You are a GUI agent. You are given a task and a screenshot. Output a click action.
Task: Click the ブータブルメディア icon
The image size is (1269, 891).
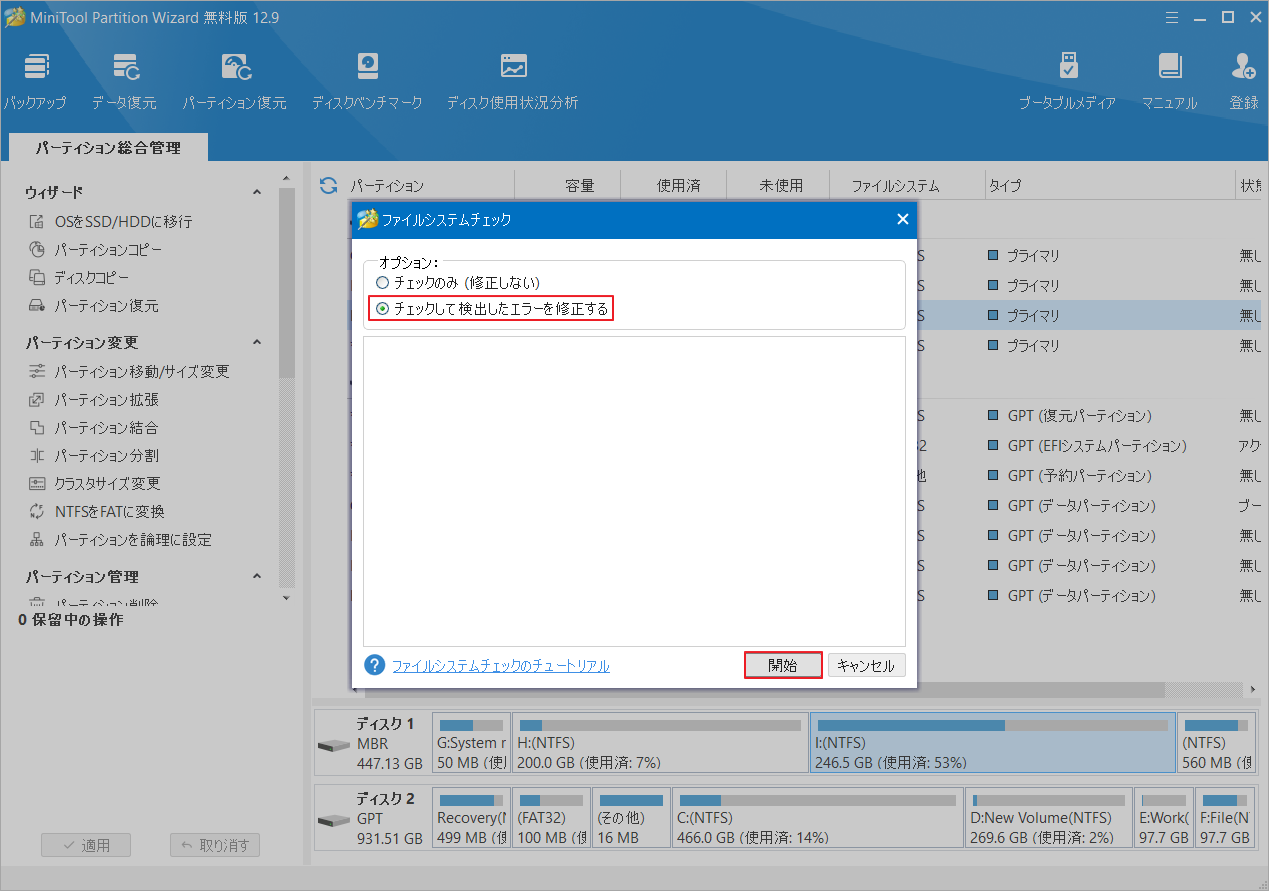click(x=1068, y=81)
